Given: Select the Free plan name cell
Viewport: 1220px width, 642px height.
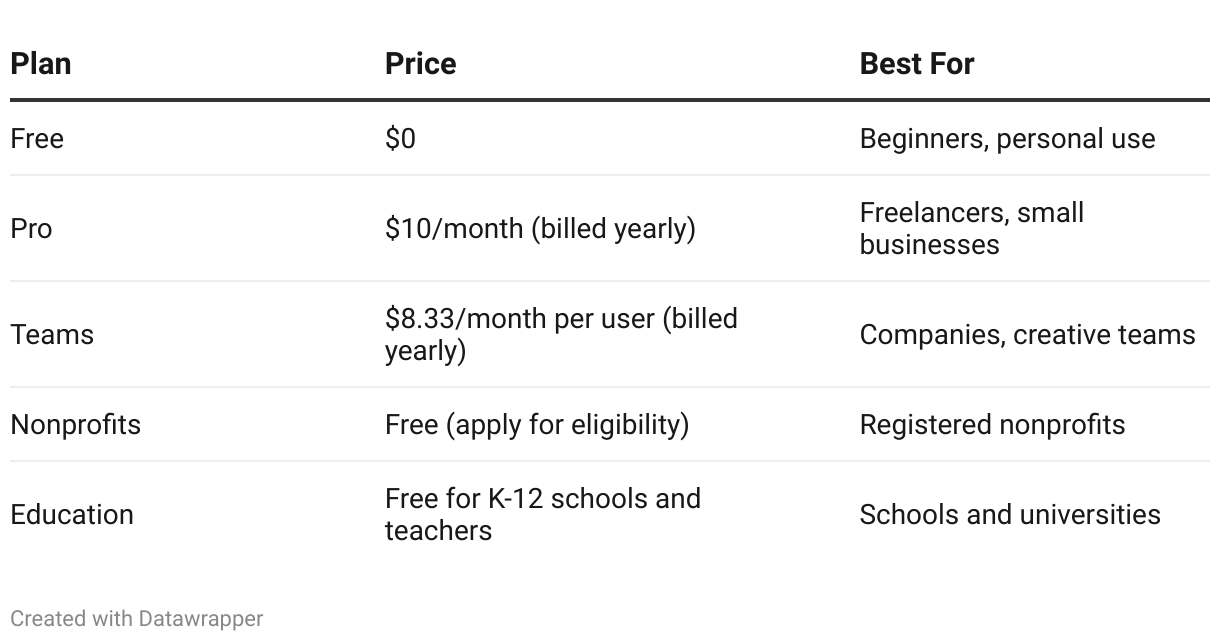Looking at the screenshot, I should coord(37,139).
